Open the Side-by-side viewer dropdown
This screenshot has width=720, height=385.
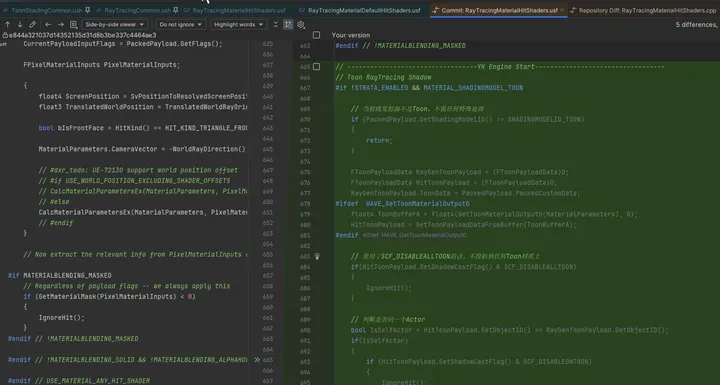point(114,24)
